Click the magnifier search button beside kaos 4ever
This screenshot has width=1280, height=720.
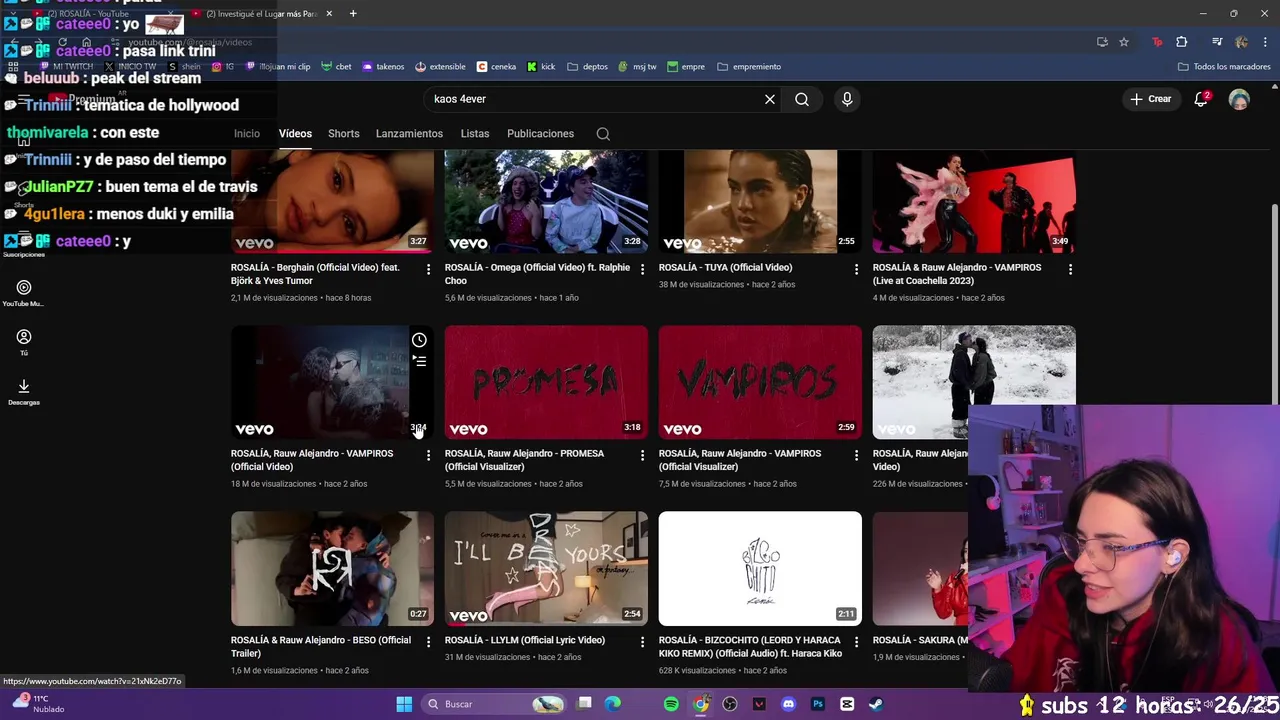[x=802, y=99]
